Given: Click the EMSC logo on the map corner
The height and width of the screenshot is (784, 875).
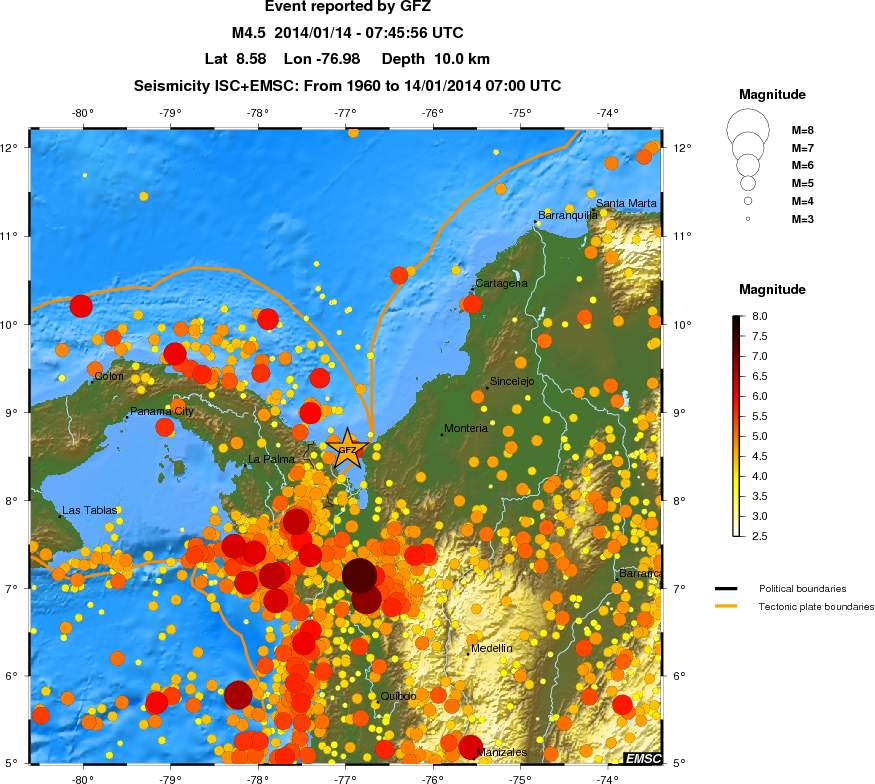Looking at the screenshot, I should pos(643,758).
